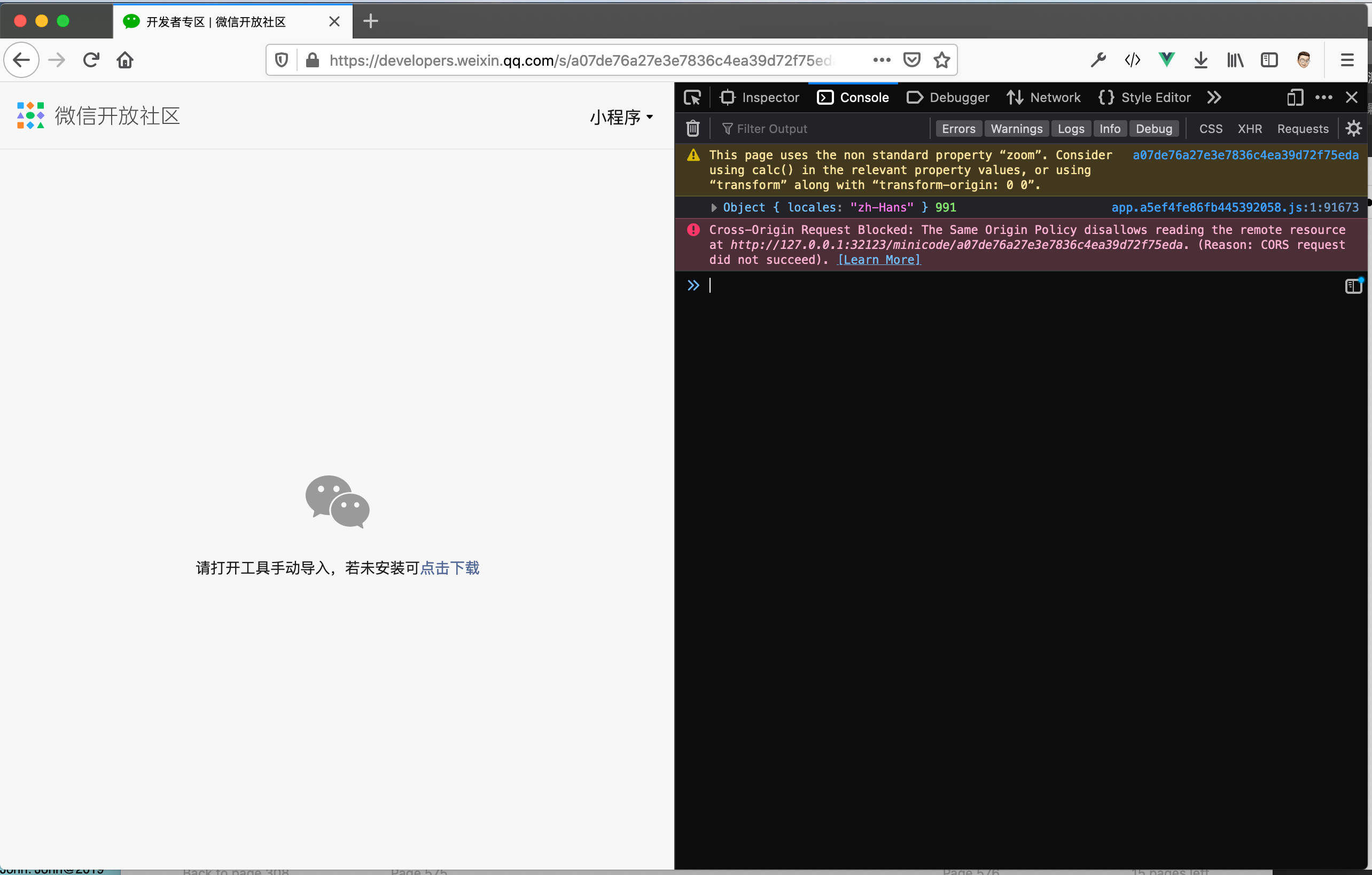
Task: Click the Vue devtools extension icon
Action: [x=1166, y=60]
